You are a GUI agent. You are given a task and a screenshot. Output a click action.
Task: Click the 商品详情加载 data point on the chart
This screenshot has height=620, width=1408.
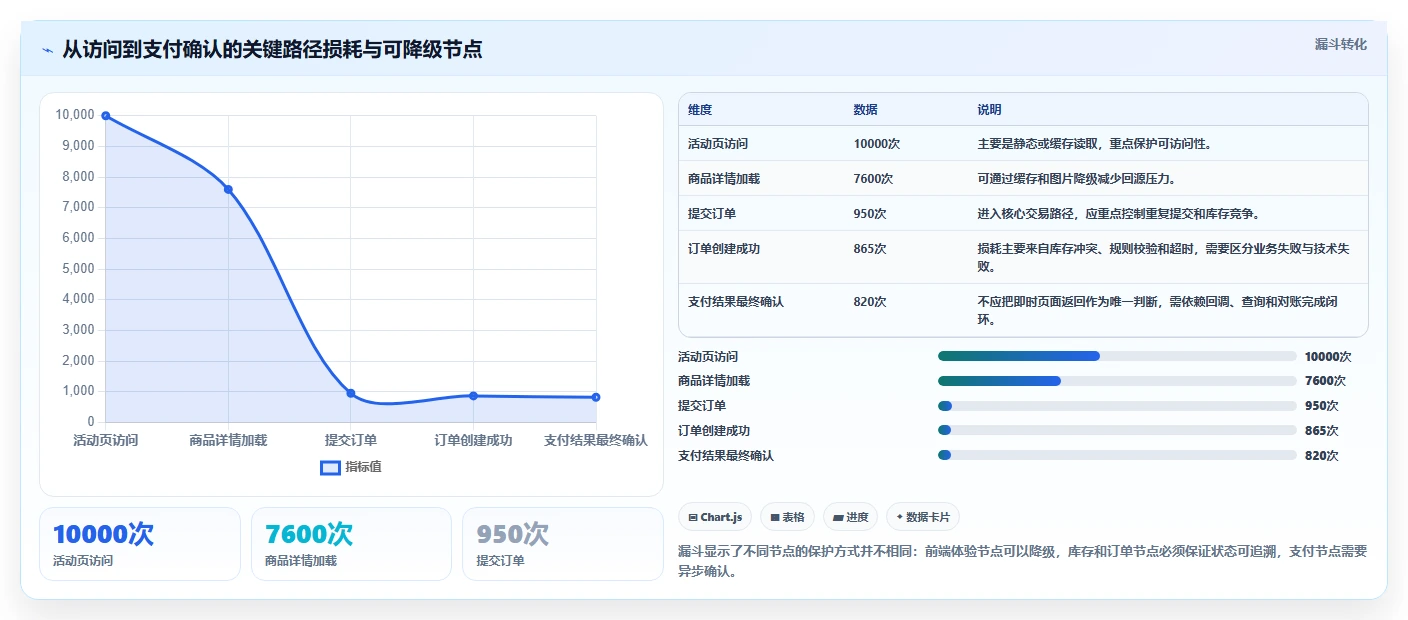coord(228,189)
